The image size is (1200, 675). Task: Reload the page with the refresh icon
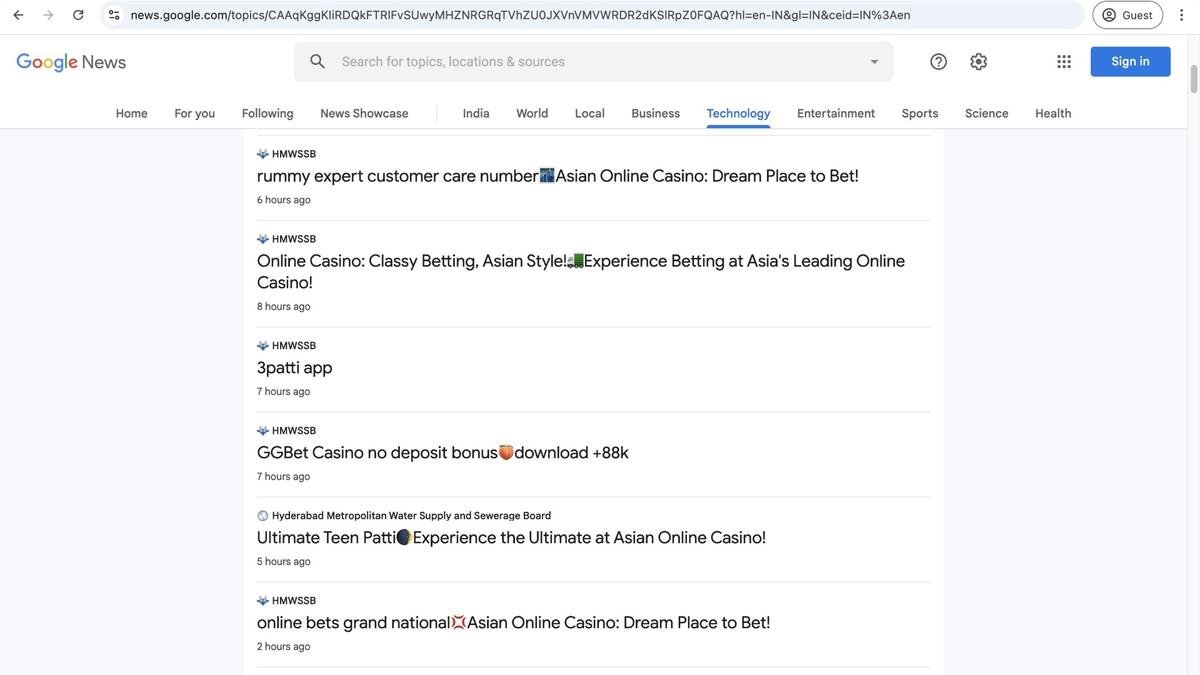(78, 15)
